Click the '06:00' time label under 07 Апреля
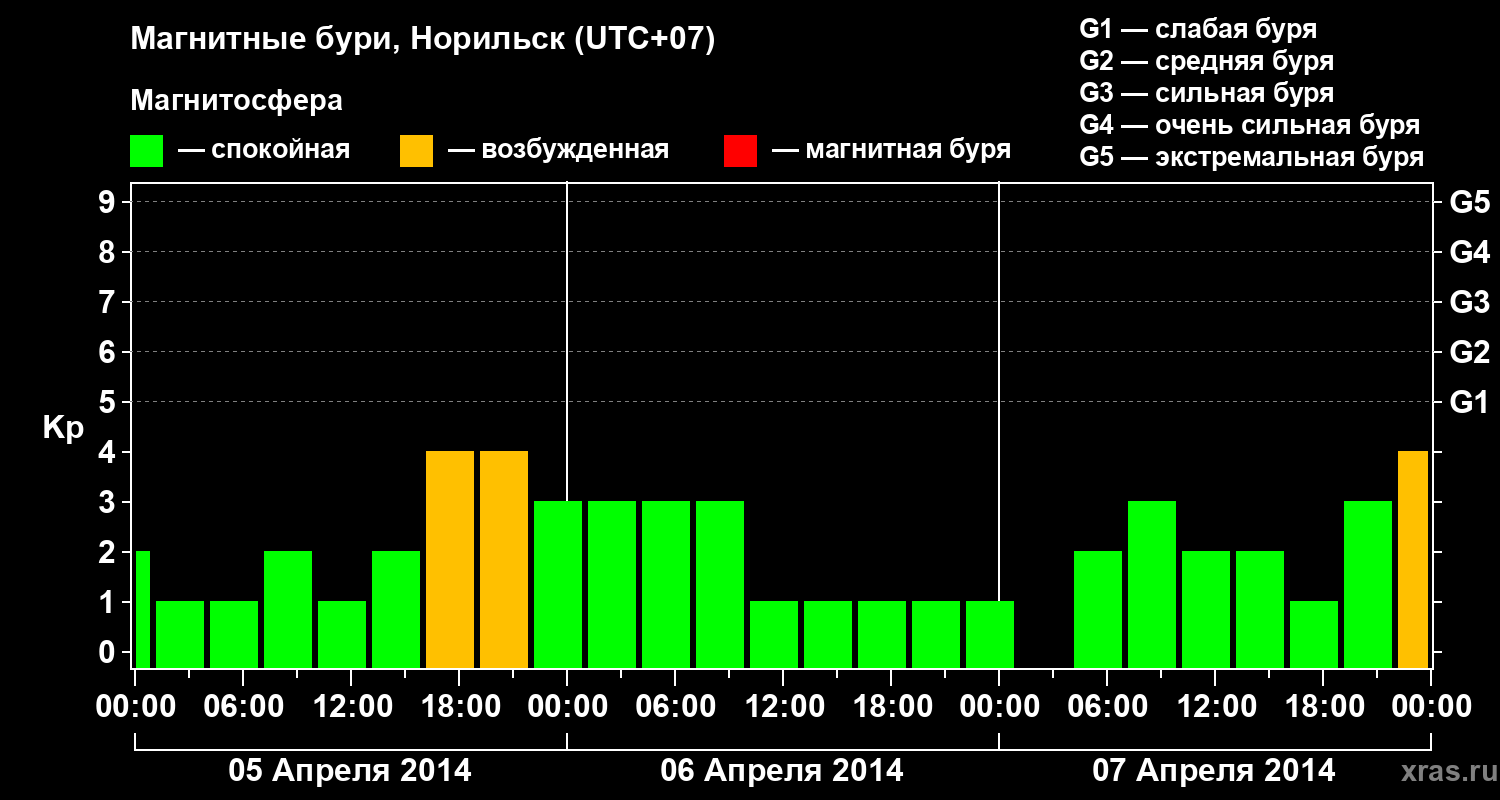1500x800 pixels. pos(1107,706)
